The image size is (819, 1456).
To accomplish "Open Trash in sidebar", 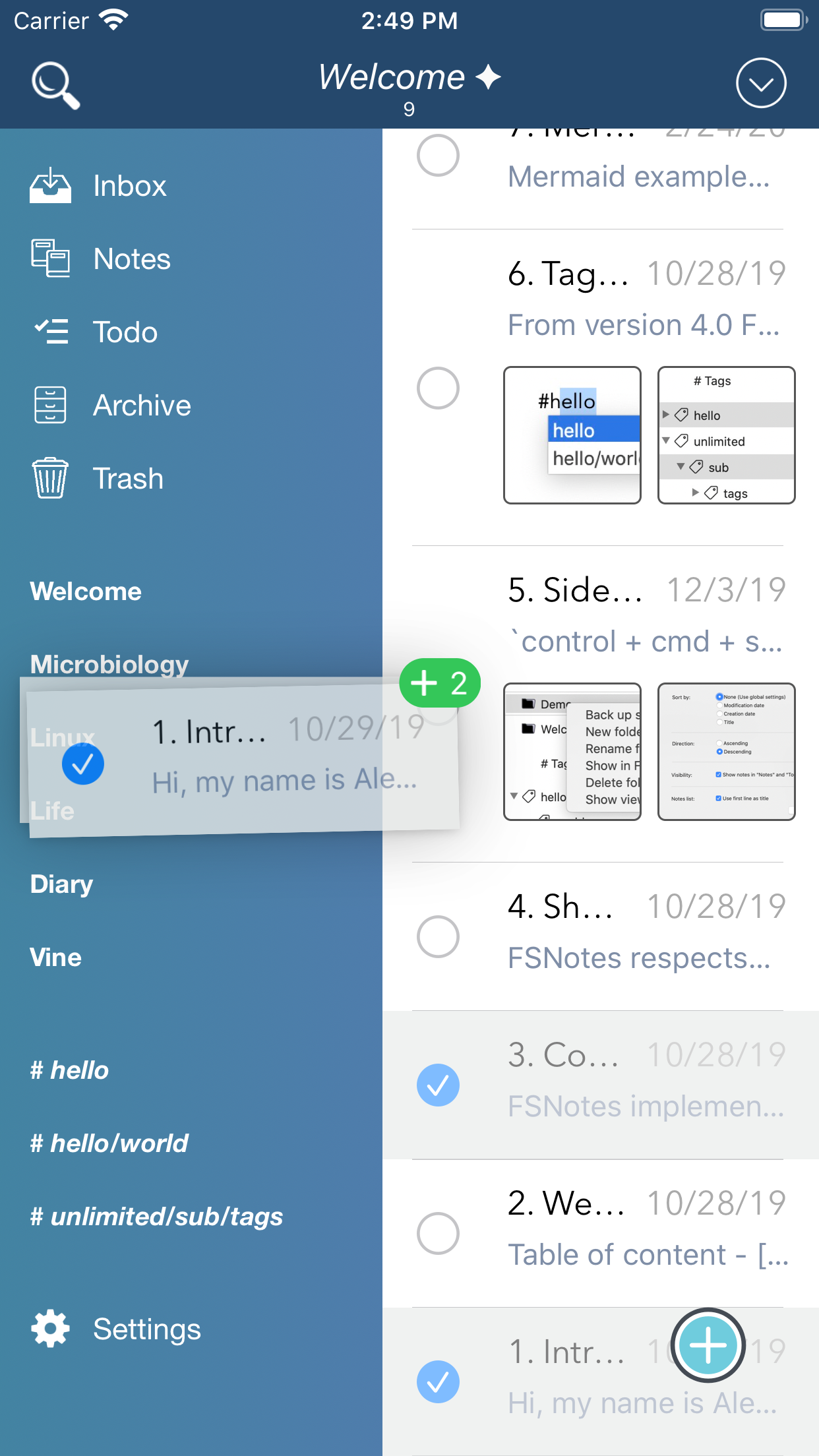I will pos(128,479).
